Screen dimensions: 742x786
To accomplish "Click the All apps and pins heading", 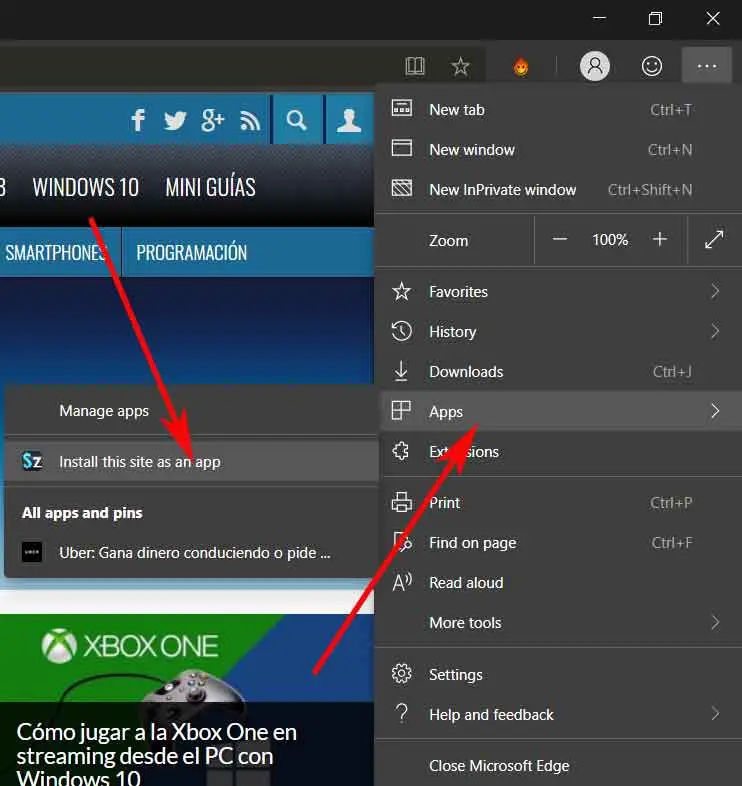I will tap(82, 513).
